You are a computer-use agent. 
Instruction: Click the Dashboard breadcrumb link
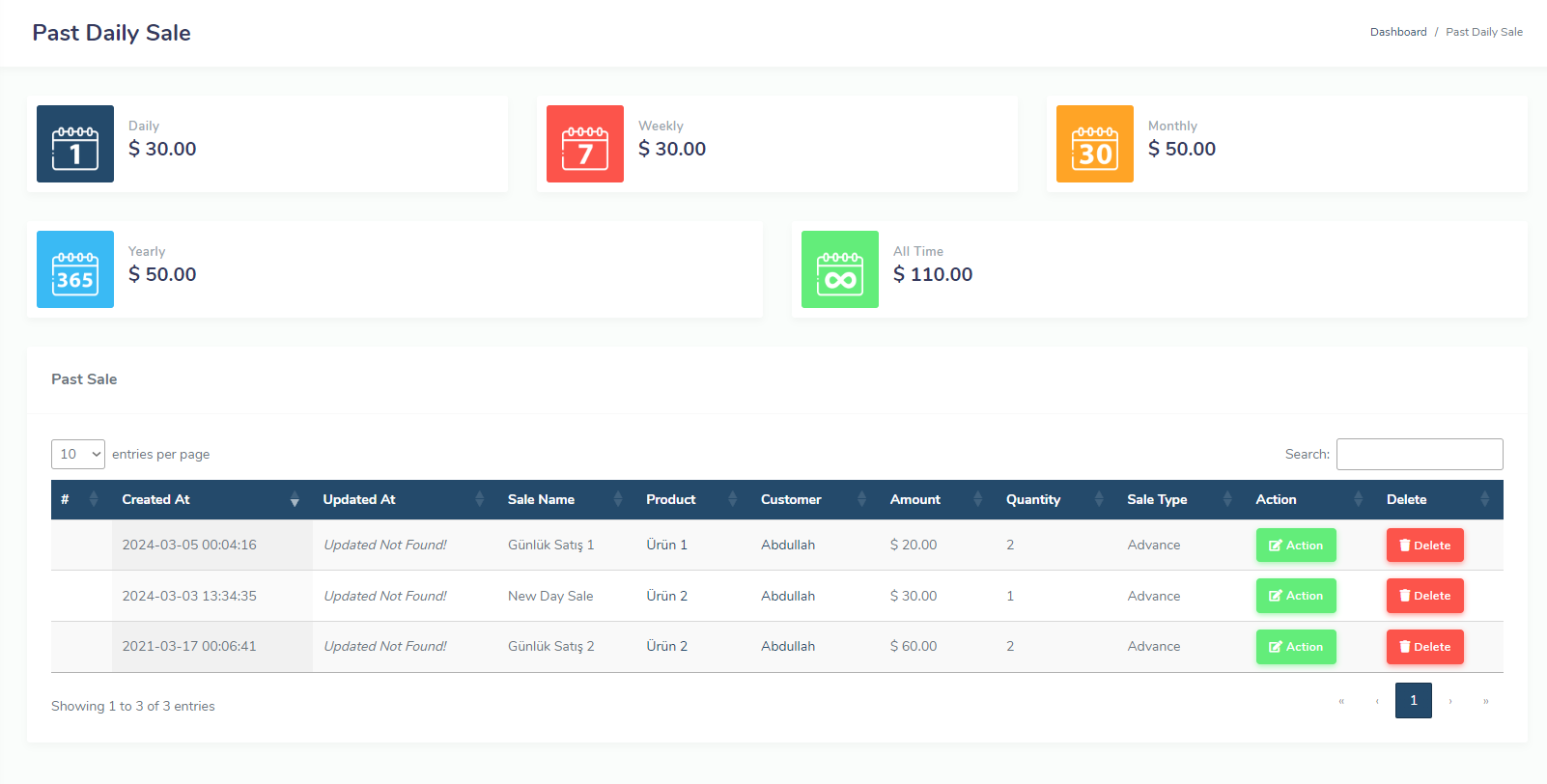tap(1397, 32)
